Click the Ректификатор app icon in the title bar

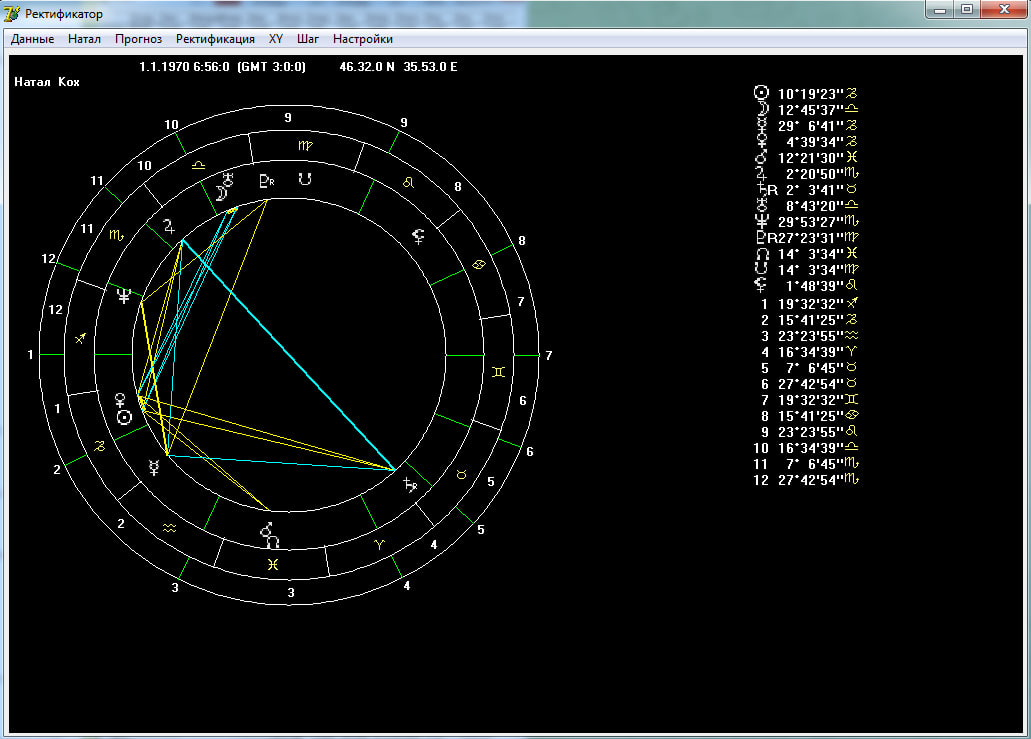pos(13,14)
